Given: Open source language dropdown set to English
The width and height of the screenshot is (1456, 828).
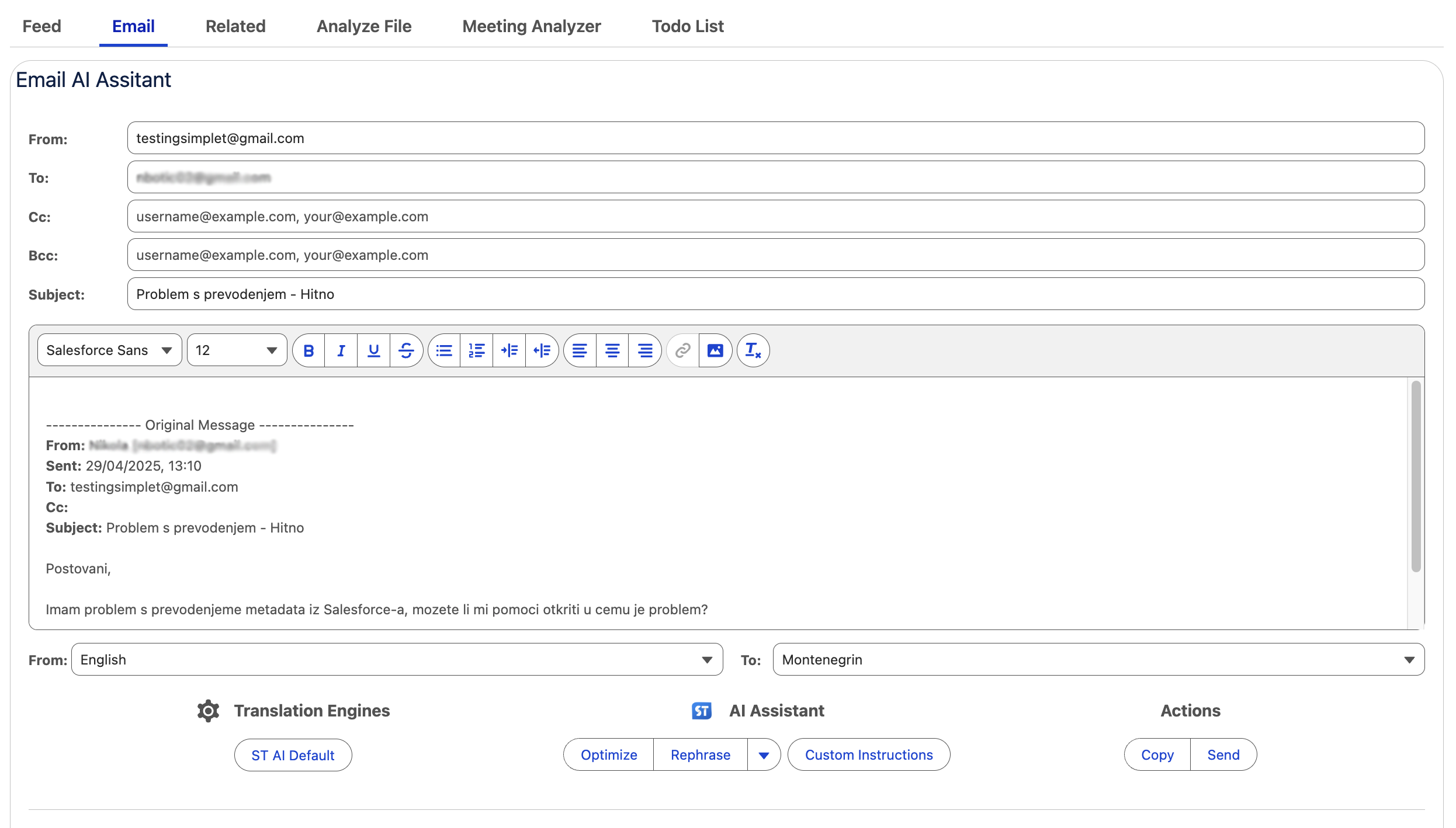Looking at the screenshot, I should coord(397,660).
